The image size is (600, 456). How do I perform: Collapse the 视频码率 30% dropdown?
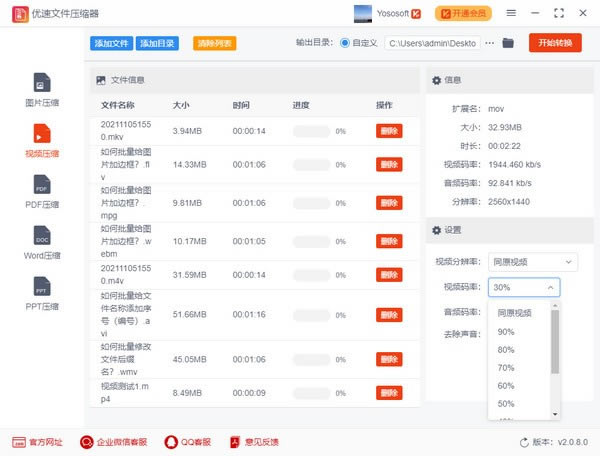(524, 287)
